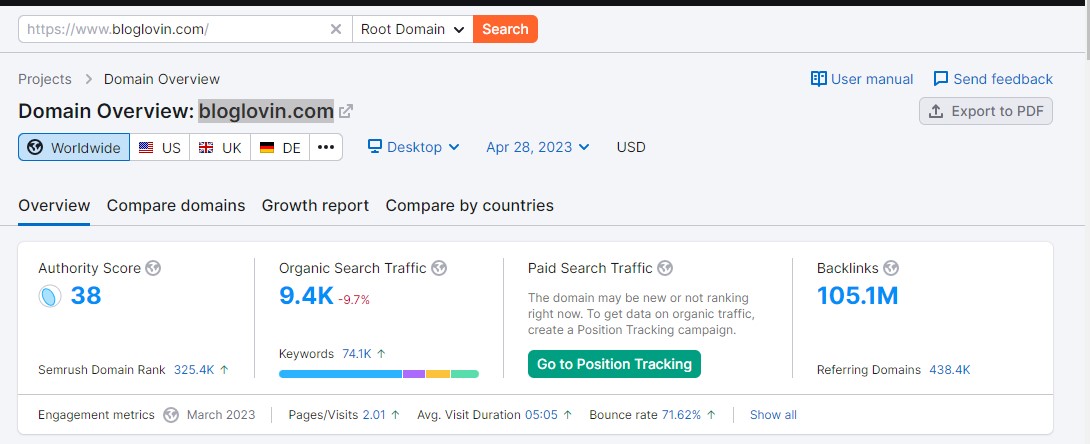Click green segment of keywords bar
The width and height of the screenshot is (1090, 444).
(465, 374)
